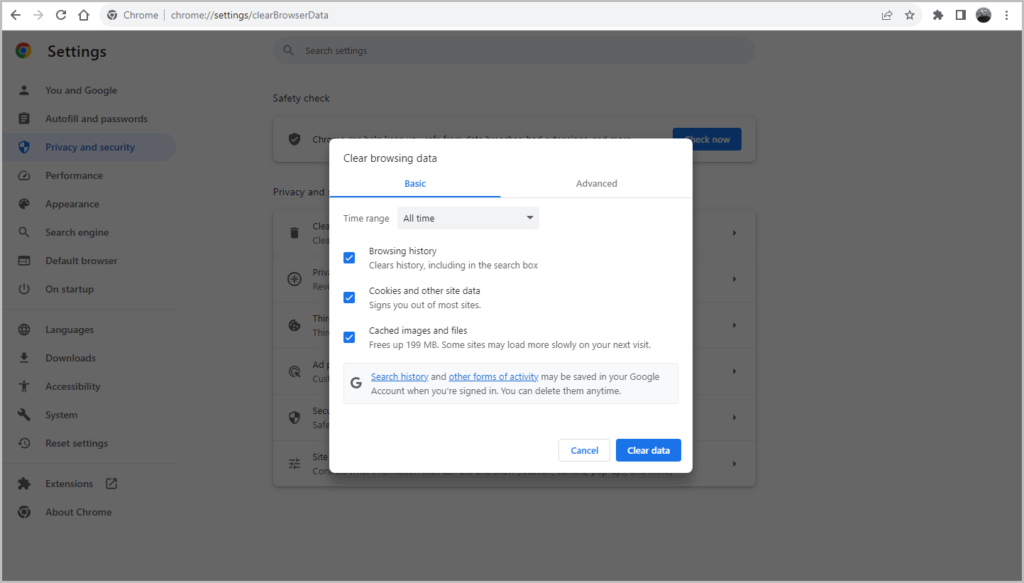Viewport: 1024px width, 583px height.
Task: Click the Search engine magnifier icon
Action: (x=24, y=232)
